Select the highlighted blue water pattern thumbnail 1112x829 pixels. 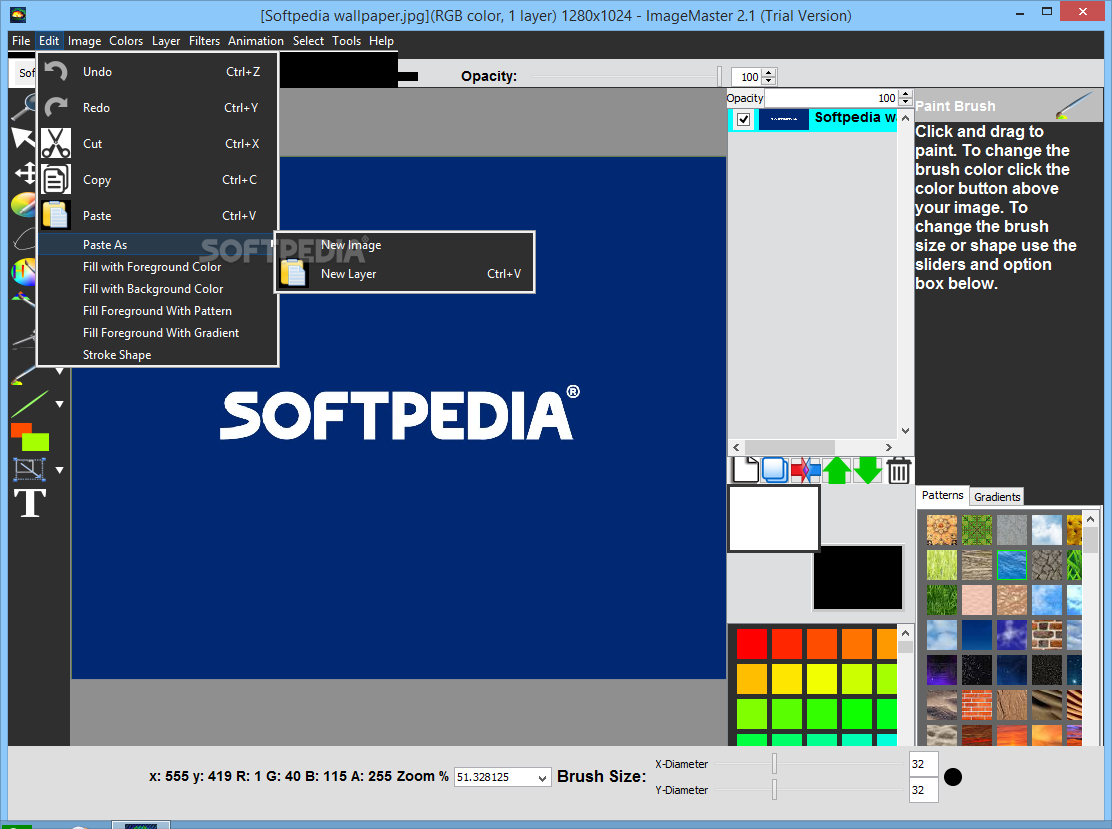pos(1011,564)
